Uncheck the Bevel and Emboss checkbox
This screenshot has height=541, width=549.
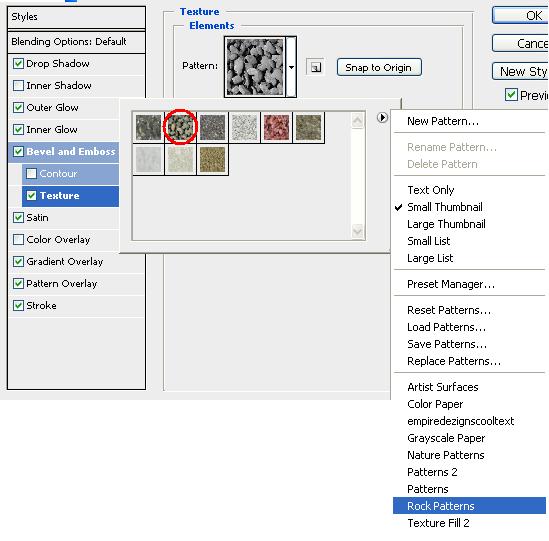click(18, 152)
